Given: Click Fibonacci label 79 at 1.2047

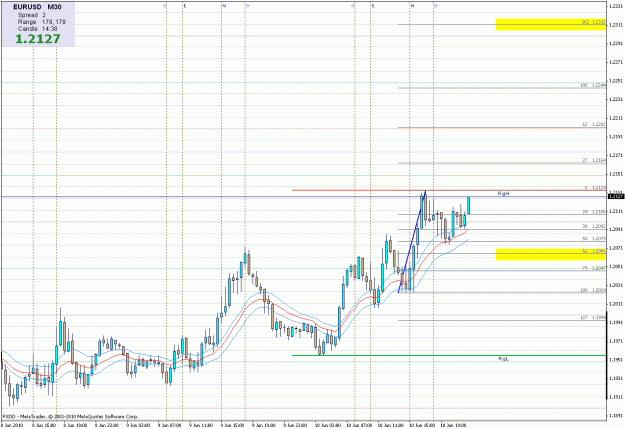Looking at the screenshot, I should coord(594,268).
